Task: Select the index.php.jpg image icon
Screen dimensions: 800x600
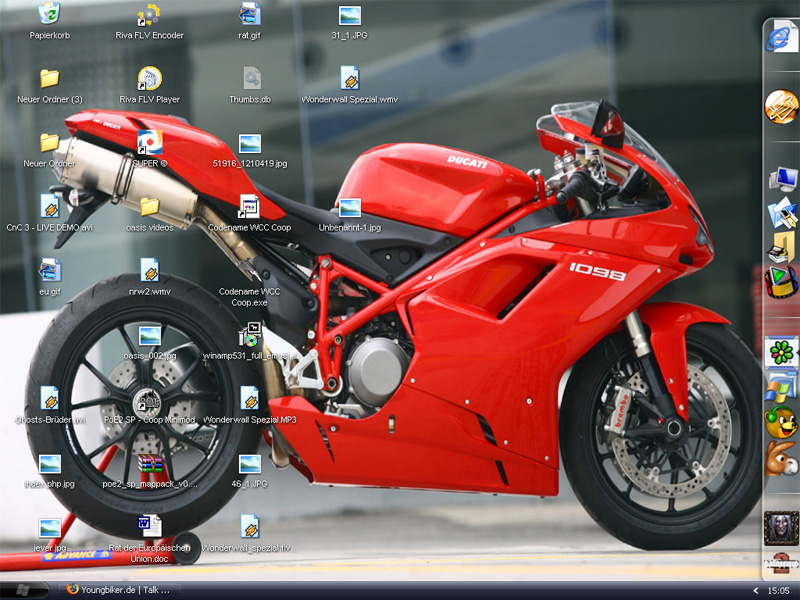Action: (49, 464)
